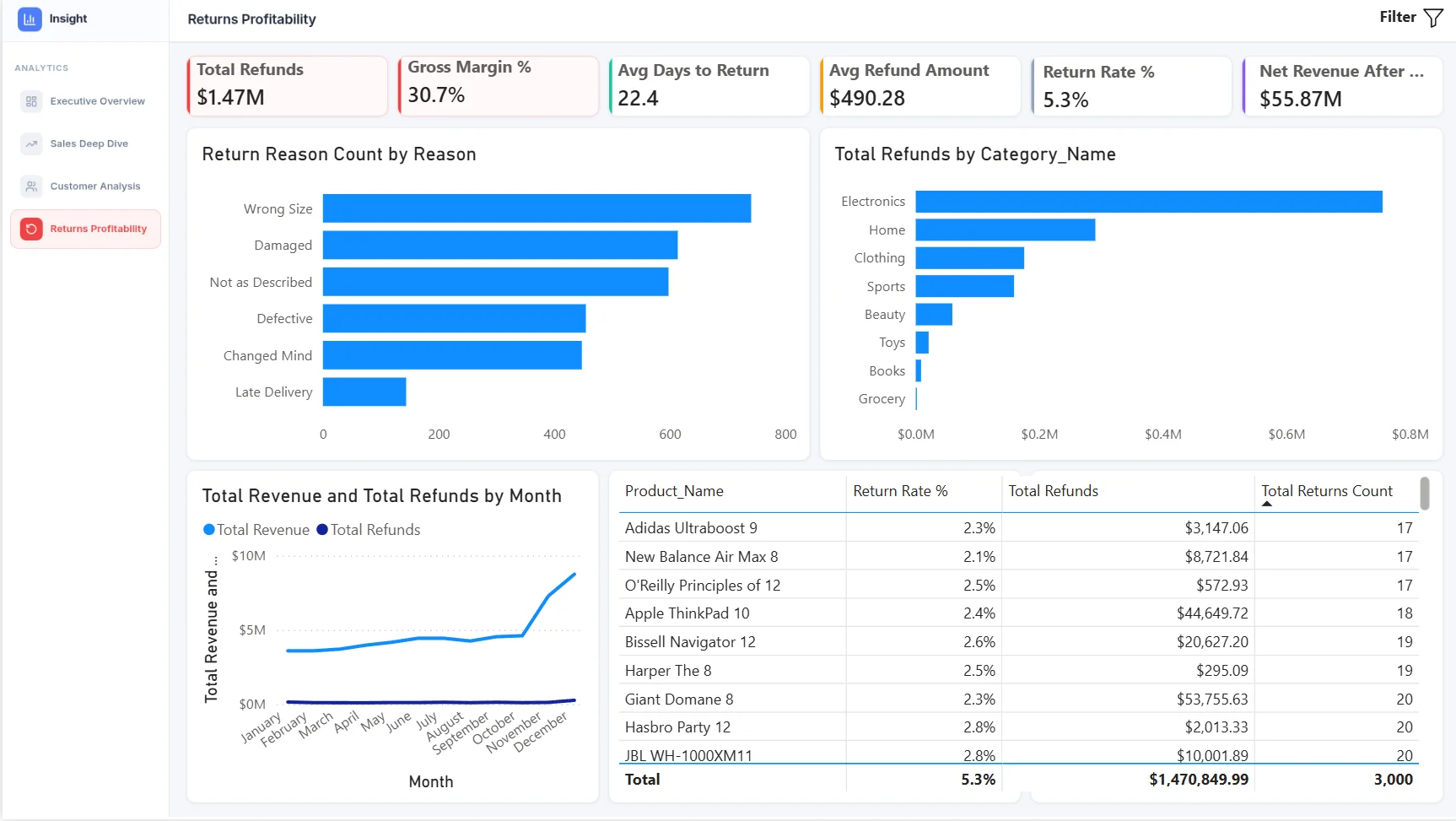Click the Giant Domane 8 cell
The width and height of the screenshot is (1456, 821).
click(x=679, y=699)
